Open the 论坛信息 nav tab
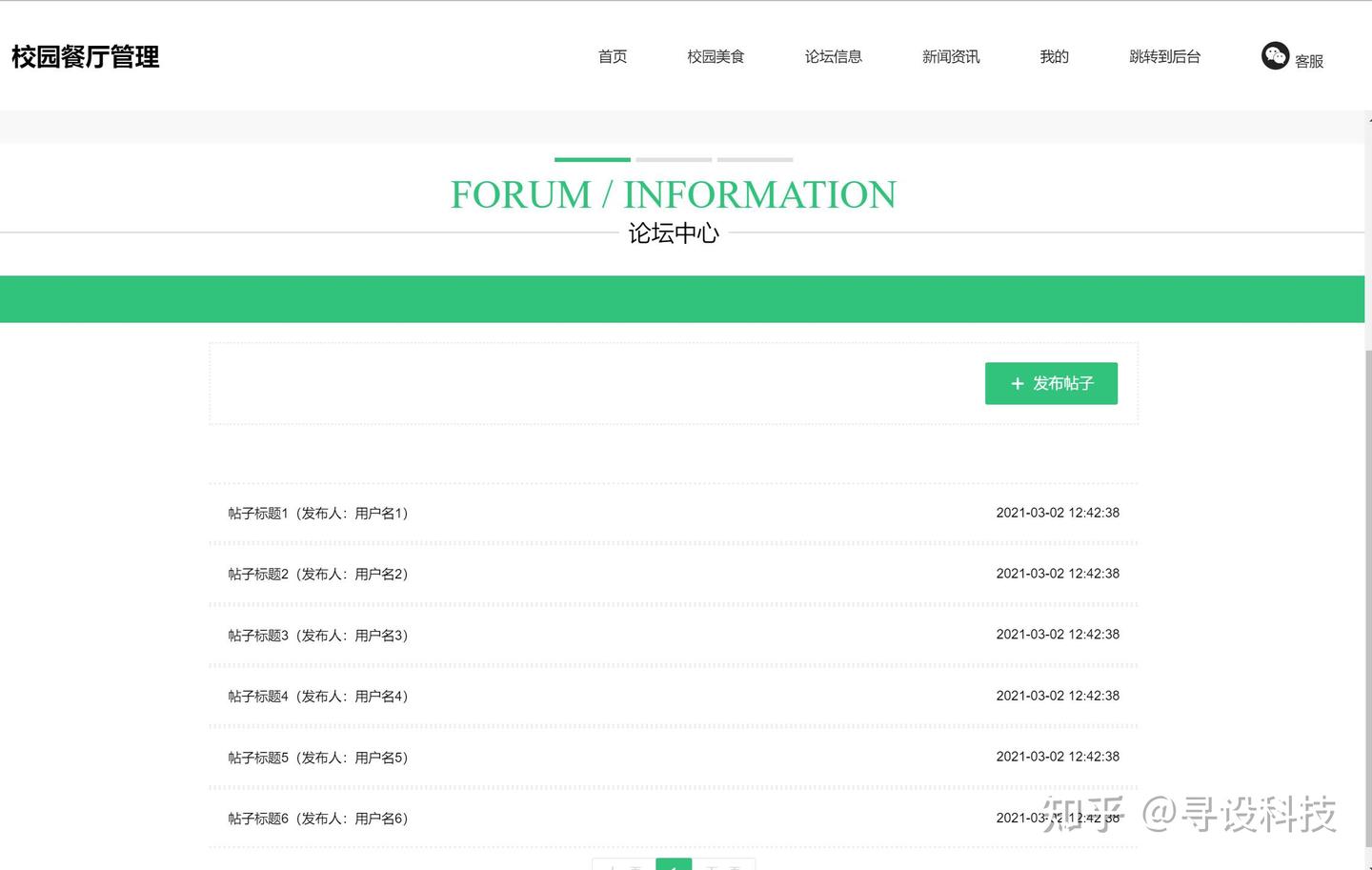Viewport: 1372px width, 870px height. click(833, 56)
